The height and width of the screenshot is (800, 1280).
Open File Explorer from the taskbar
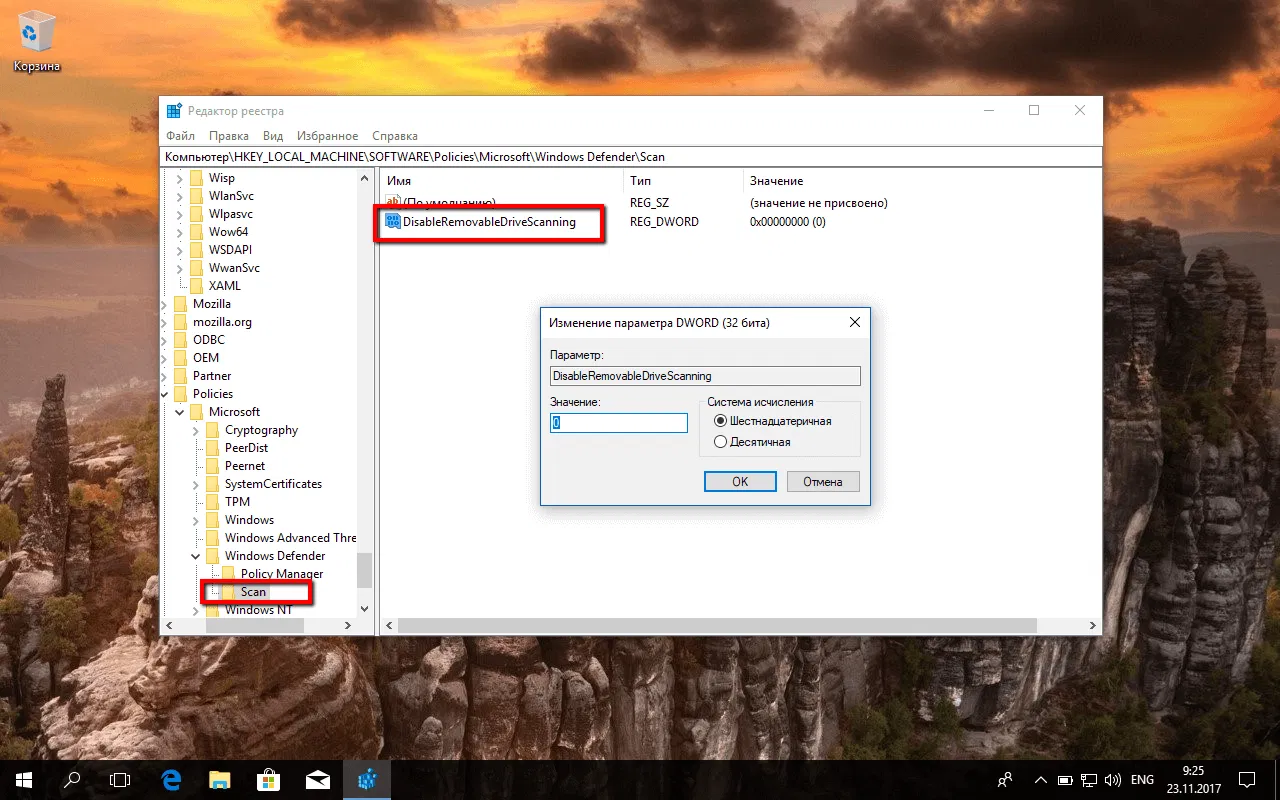(x=219, y=780)
